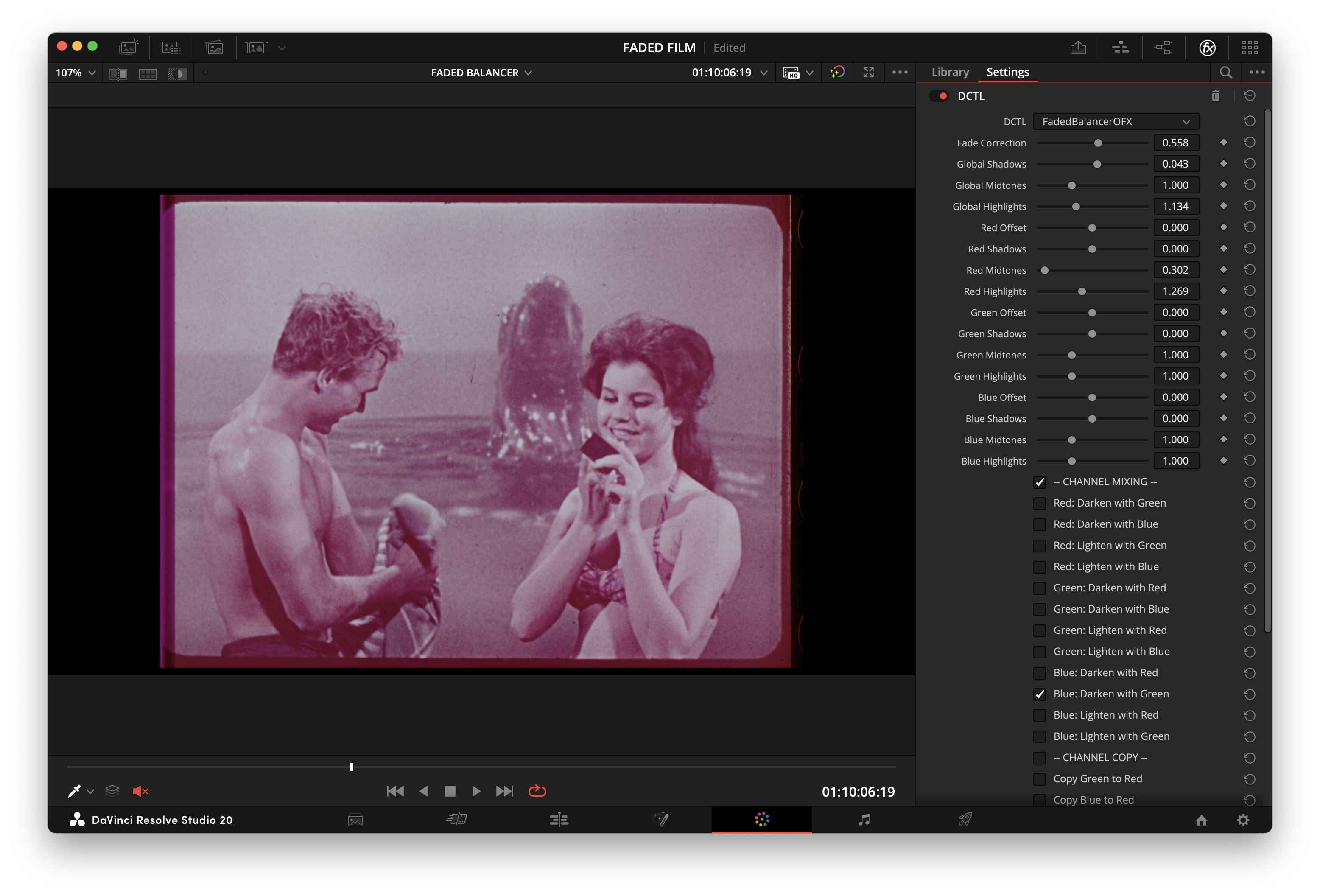1320x896 pixels.
Task: Reset the Fade Correction parameter
Action: coord(1250,143)
